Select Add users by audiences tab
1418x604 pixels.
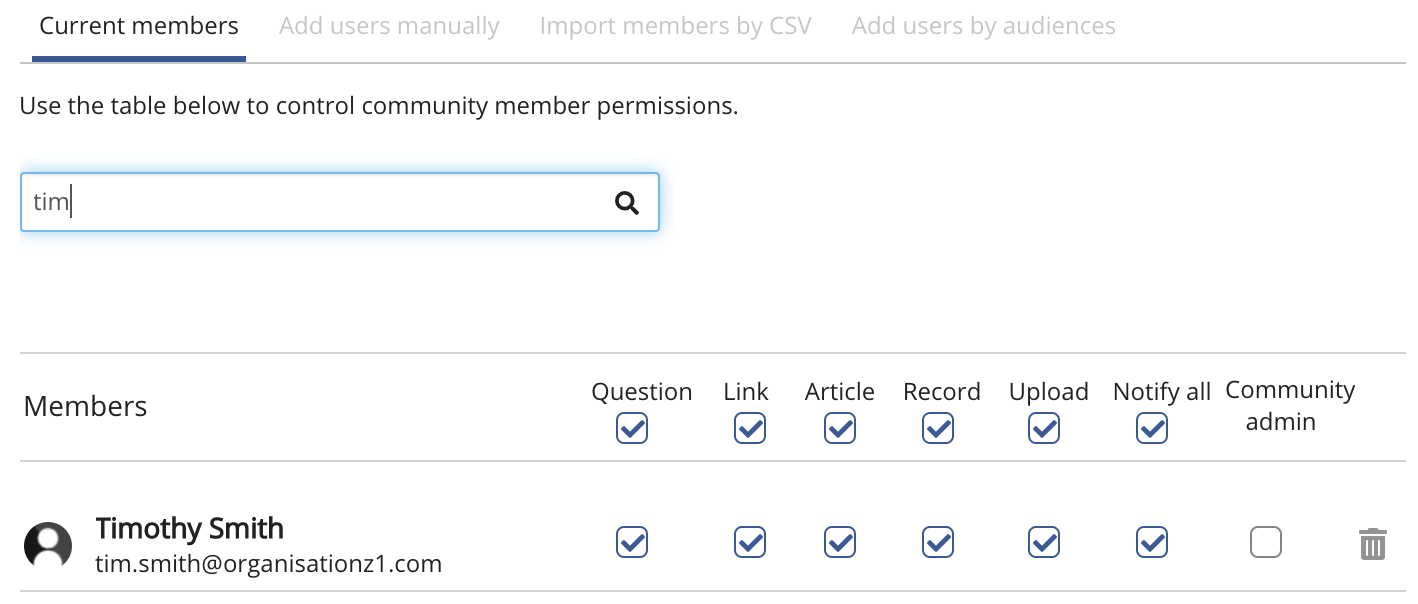coord(983,26)
